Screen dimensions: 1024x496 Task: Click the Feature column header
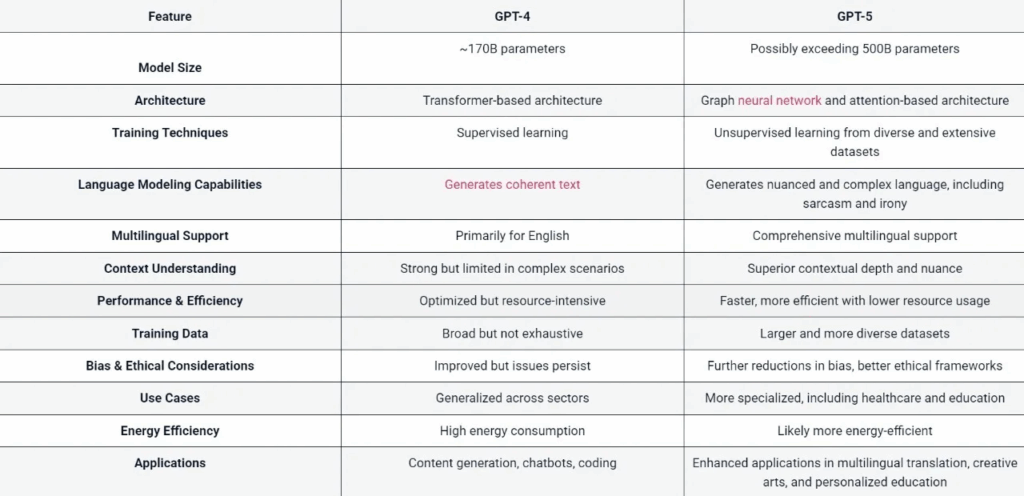tap(170, 17)
